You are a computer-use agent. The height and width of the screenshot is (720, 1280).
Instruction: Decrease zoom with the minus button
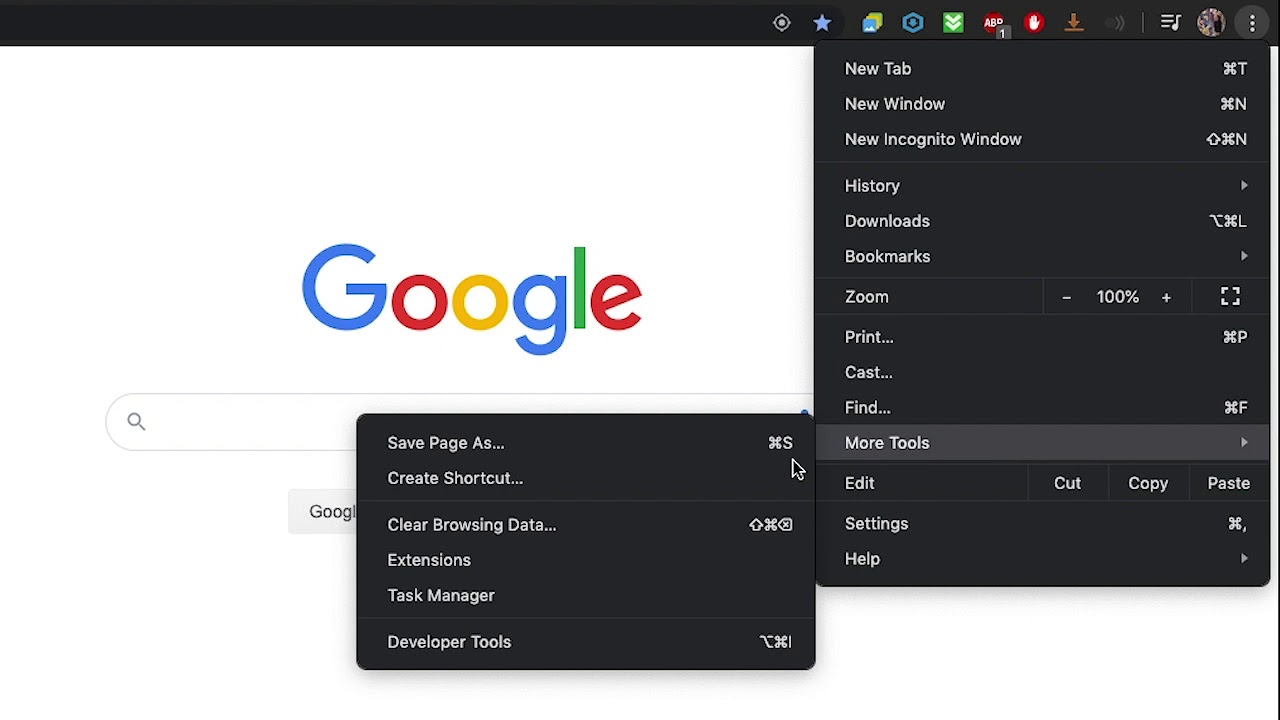coord(1067,297)
